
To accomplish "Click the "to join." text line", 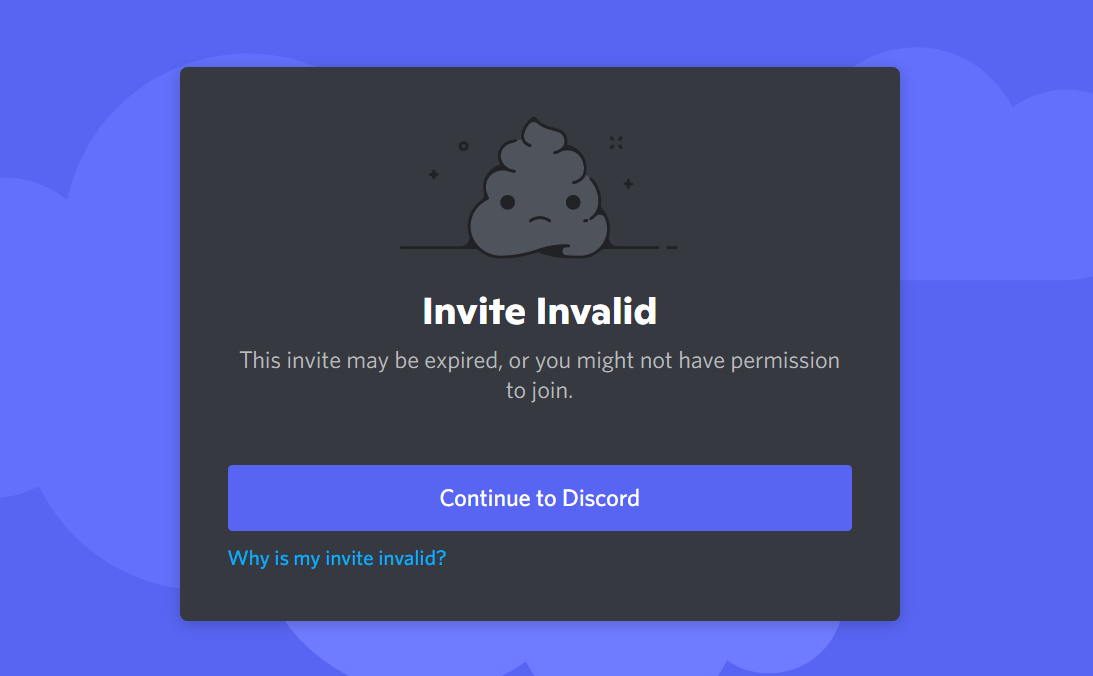I will tap(540, 390).
